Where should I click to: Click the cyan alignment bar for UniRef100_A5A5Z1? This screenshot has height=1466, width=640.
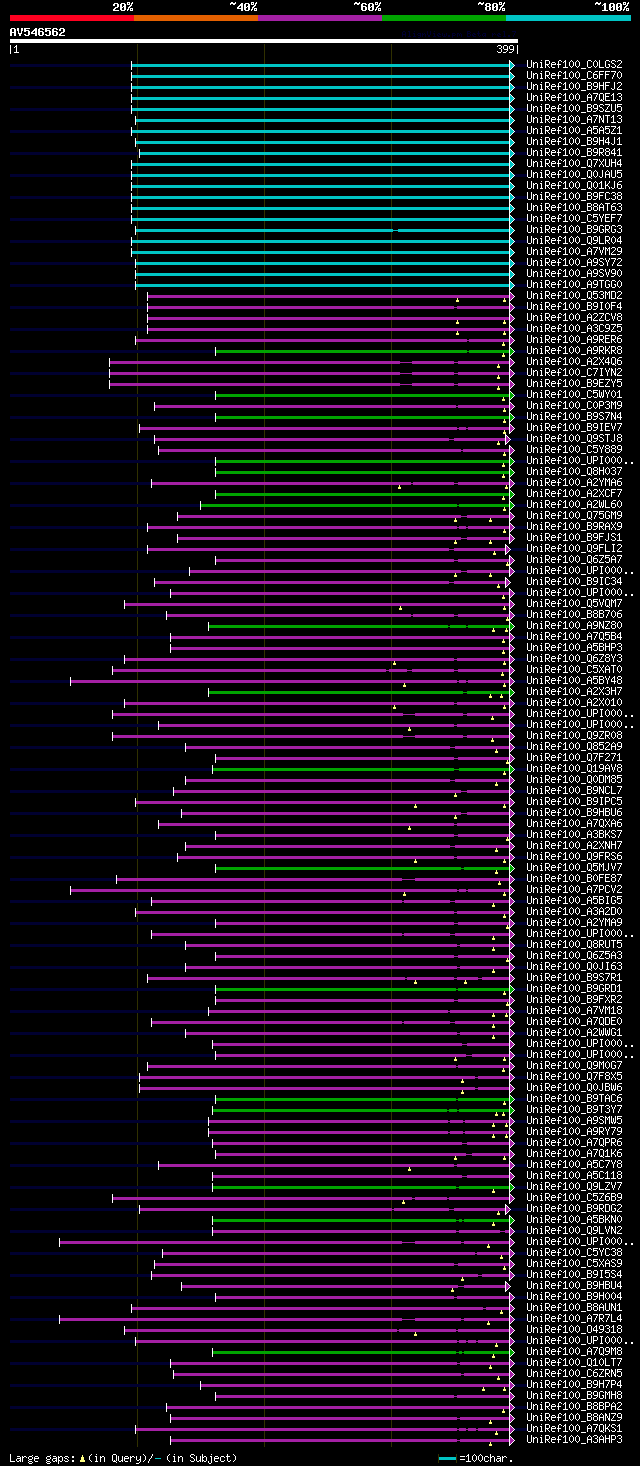click(322, 131)
